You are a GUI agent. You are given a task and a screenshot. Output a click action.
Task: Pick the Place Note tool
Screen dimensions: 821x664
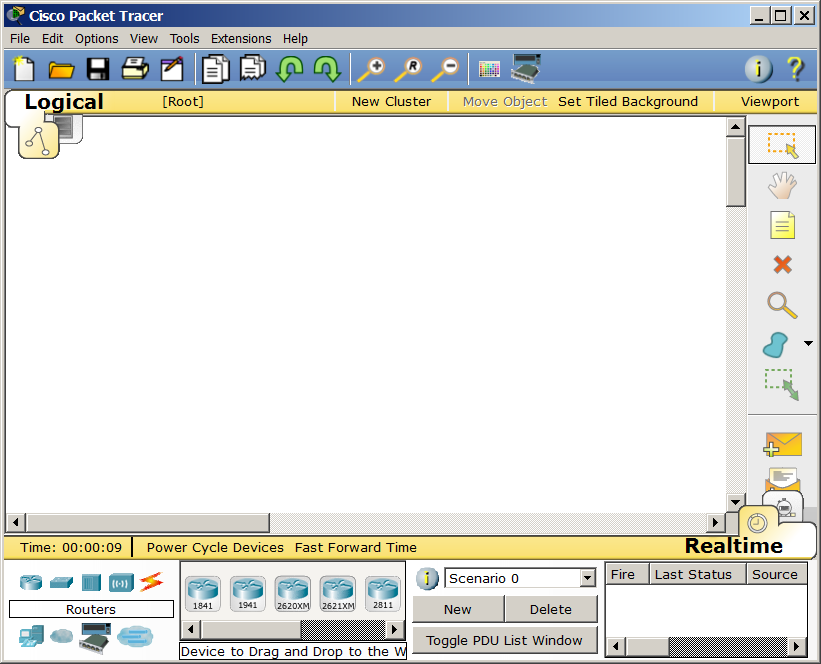coord(782,225)
